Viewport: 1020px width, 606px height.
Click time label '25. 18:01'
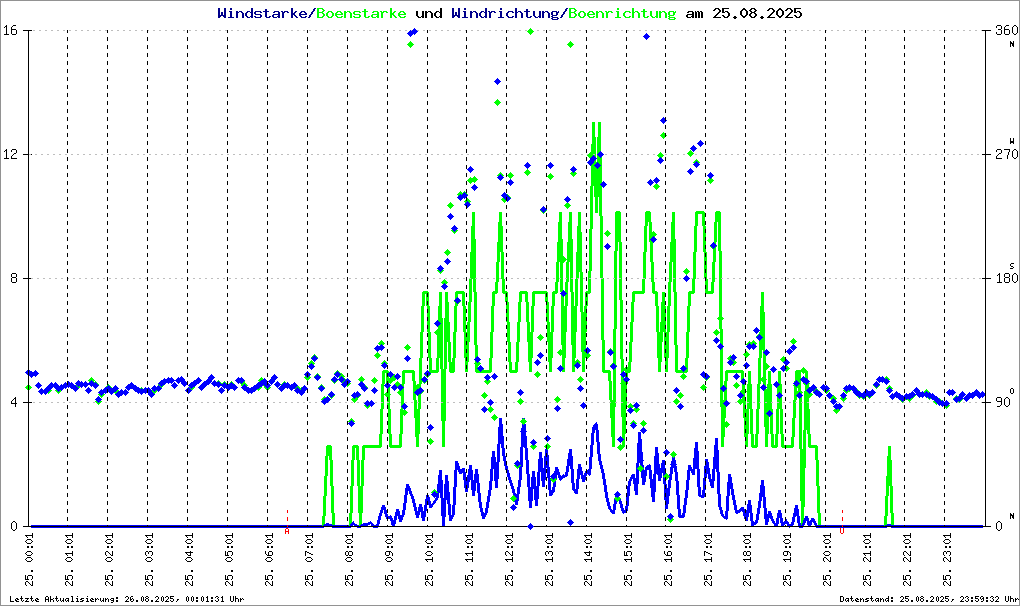coord(747,560)
